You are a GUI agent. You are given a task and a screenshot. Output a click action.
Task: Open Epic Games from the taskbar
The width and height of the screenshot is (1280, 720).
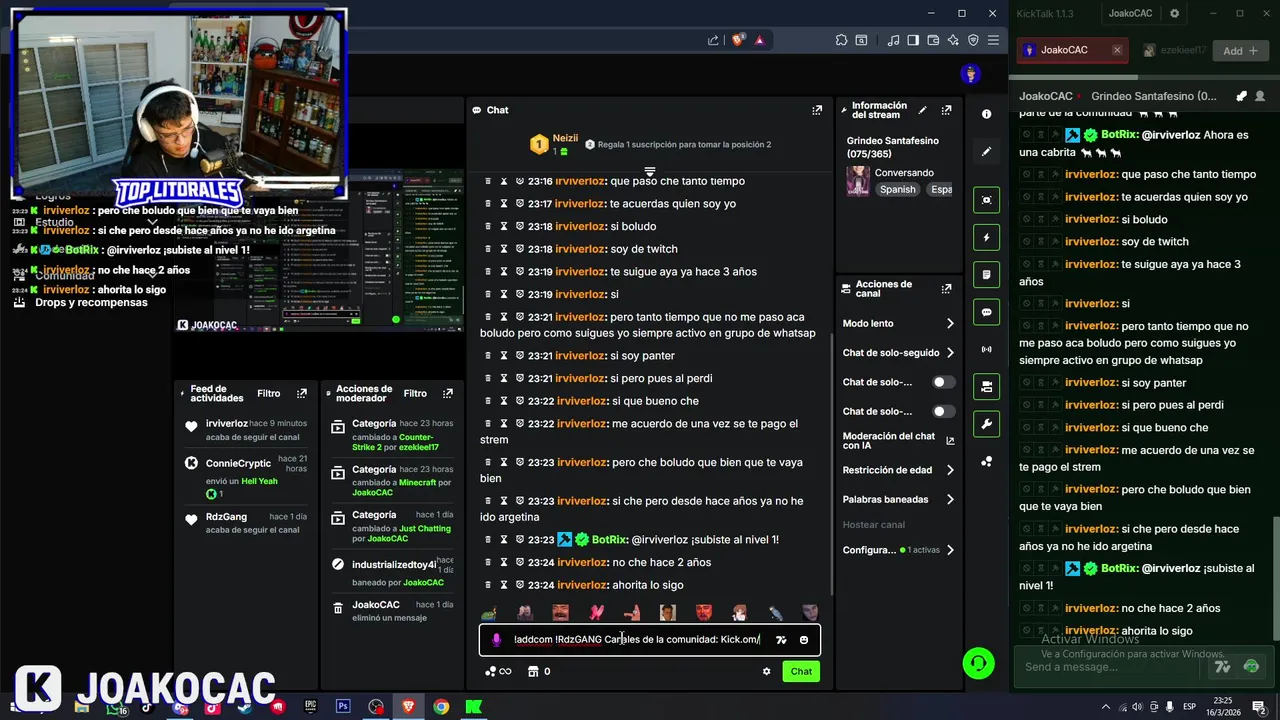click(x=310, y=707)
